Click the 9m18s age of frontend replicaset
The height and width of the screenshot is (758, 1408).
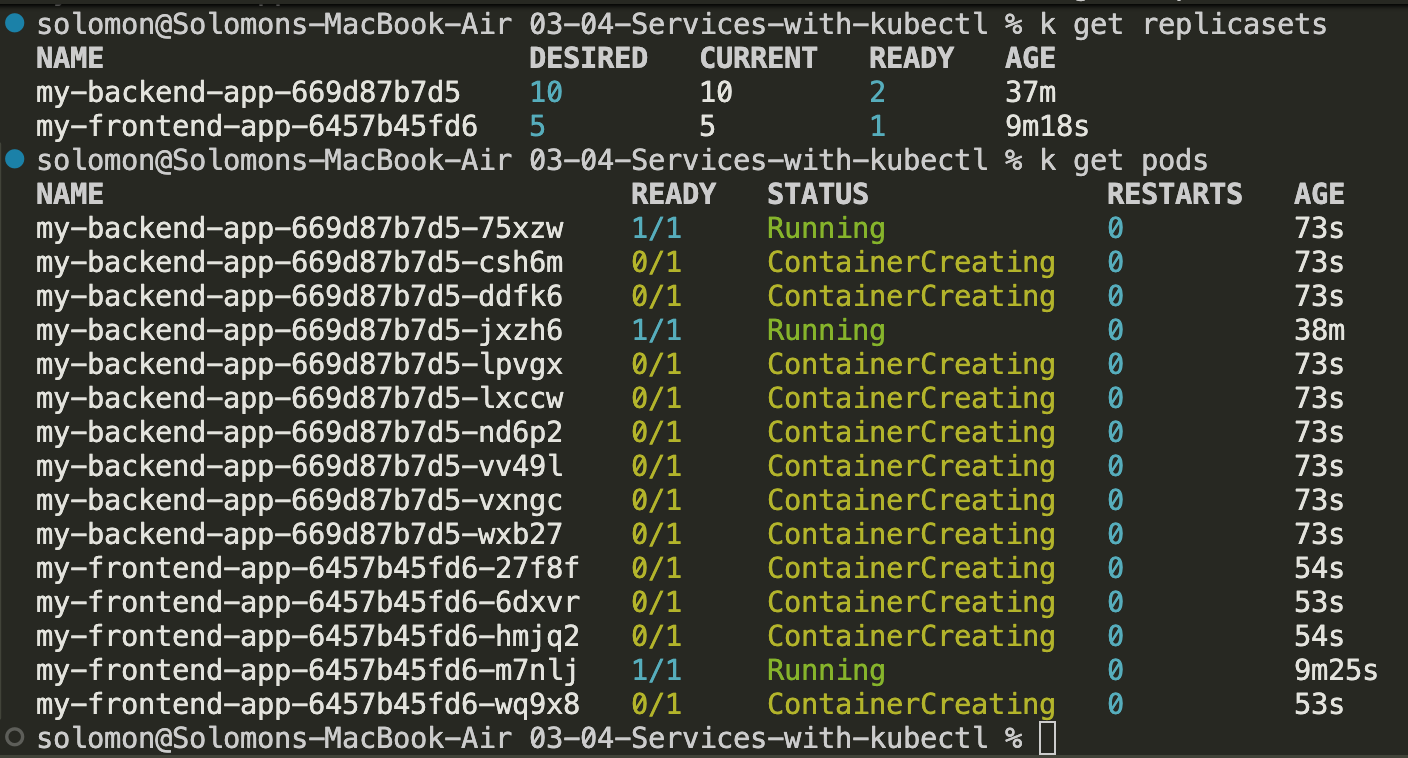coord(1047,127)
